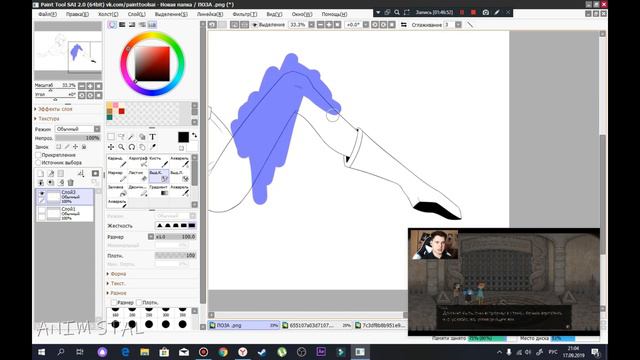Open File Explorer from taskbar
The width and height of the screenshot is (640, 360).
(x=145, y=352)
